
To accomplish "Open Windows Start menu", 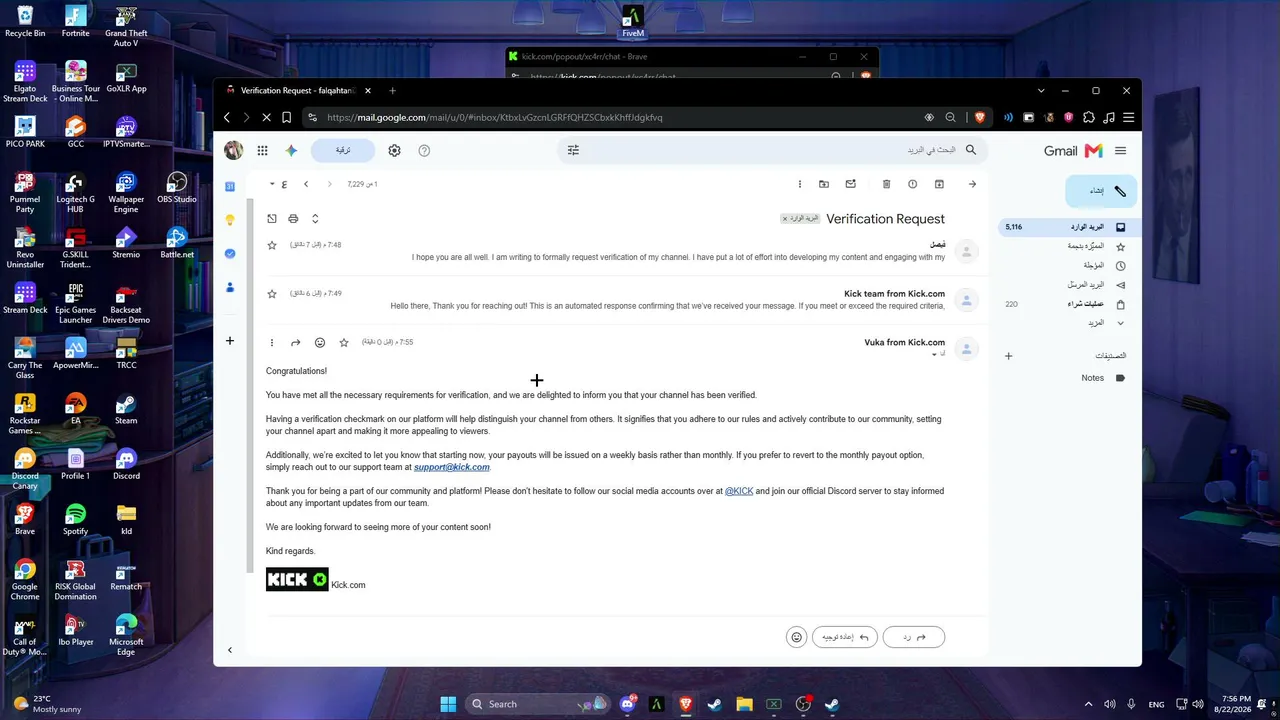I will (x=448, y=704).
